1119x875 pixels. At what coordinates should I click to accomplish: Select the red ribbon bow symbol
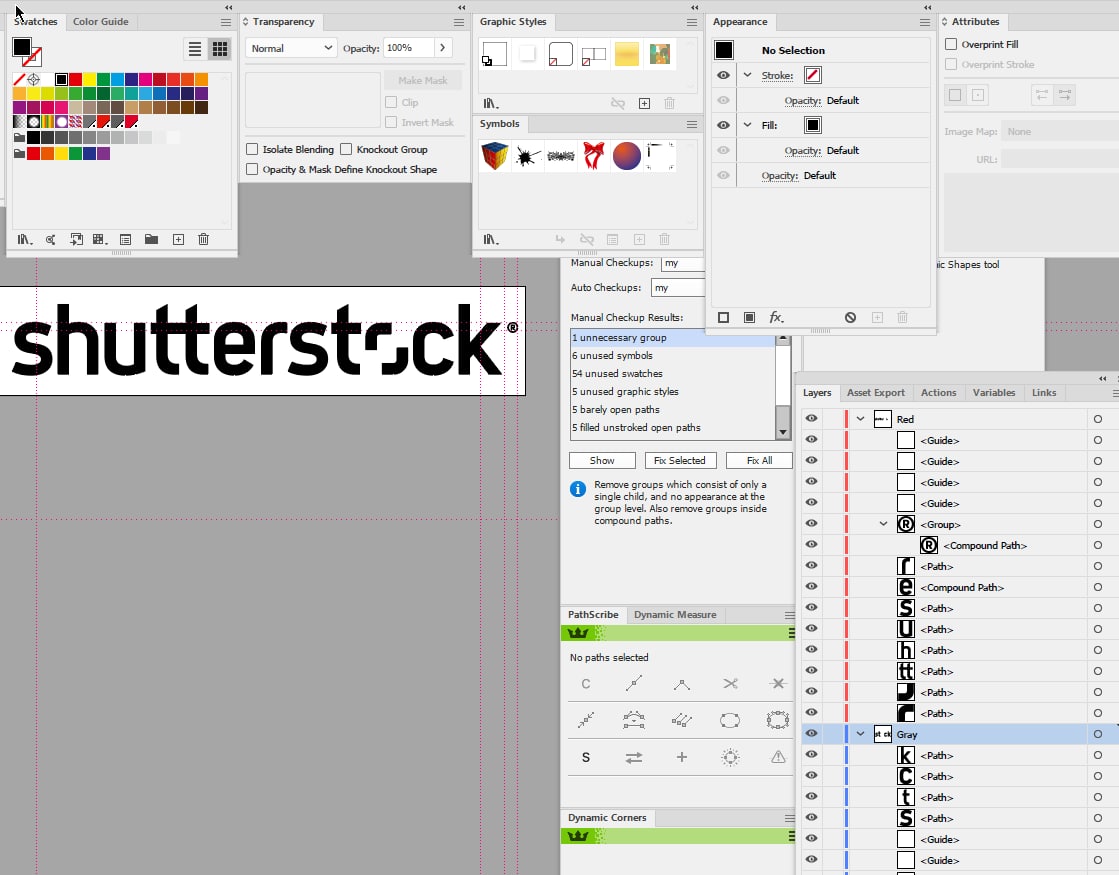(x=594, y=156)
